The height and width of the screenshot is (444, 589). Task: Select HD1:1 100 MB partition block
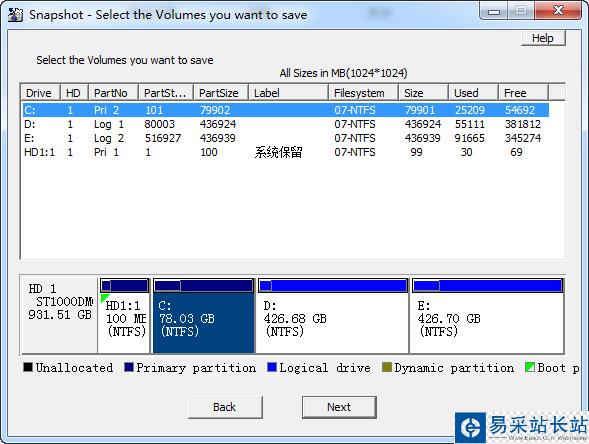124,316
